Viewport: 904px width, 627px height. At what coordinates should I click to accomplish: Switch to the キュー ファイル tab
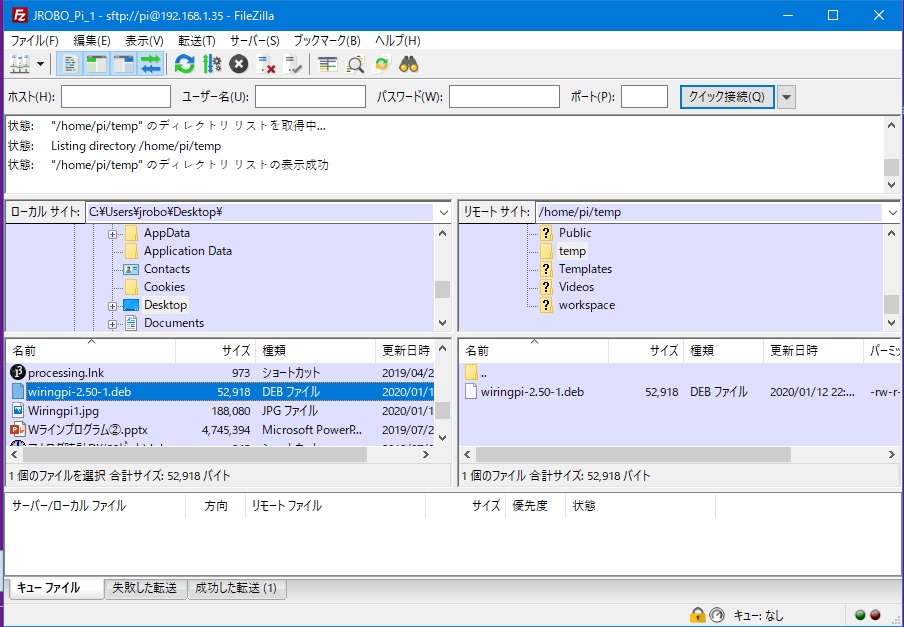coord(56,588)
